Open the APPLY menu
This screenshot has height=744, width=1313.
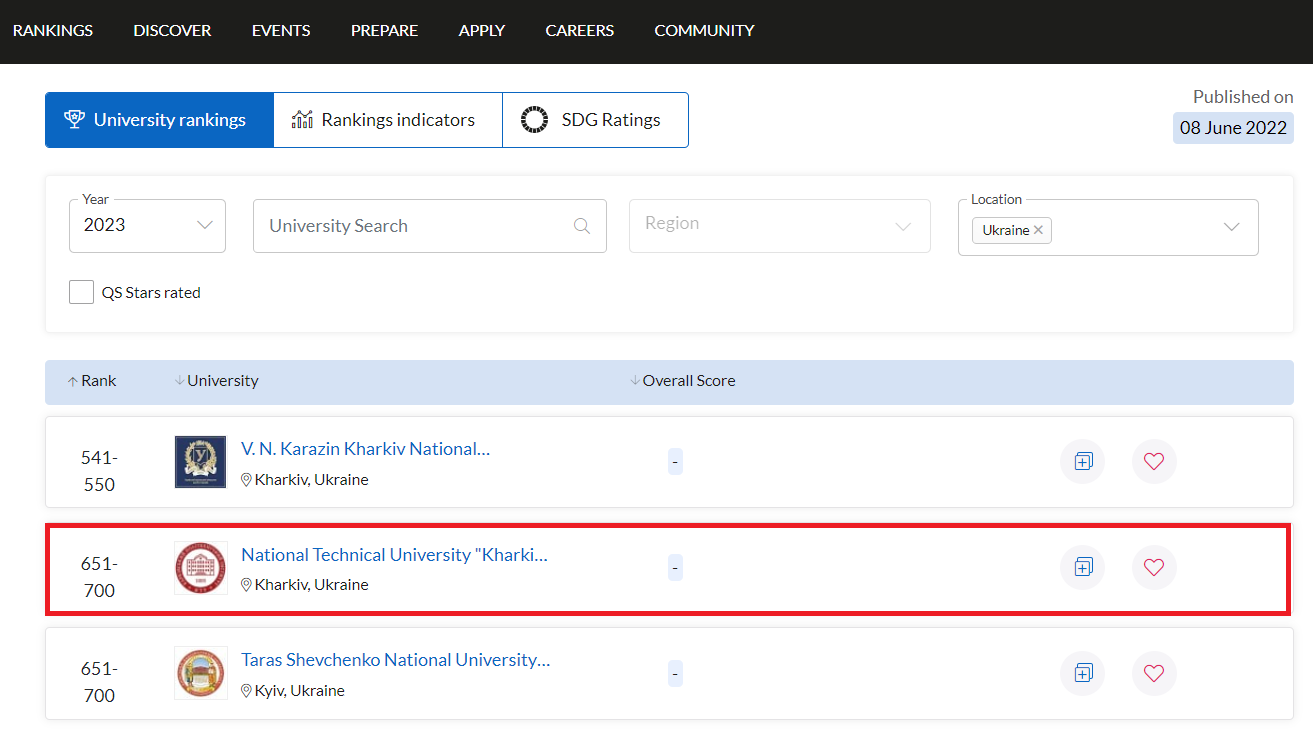[x=482, y=31]
